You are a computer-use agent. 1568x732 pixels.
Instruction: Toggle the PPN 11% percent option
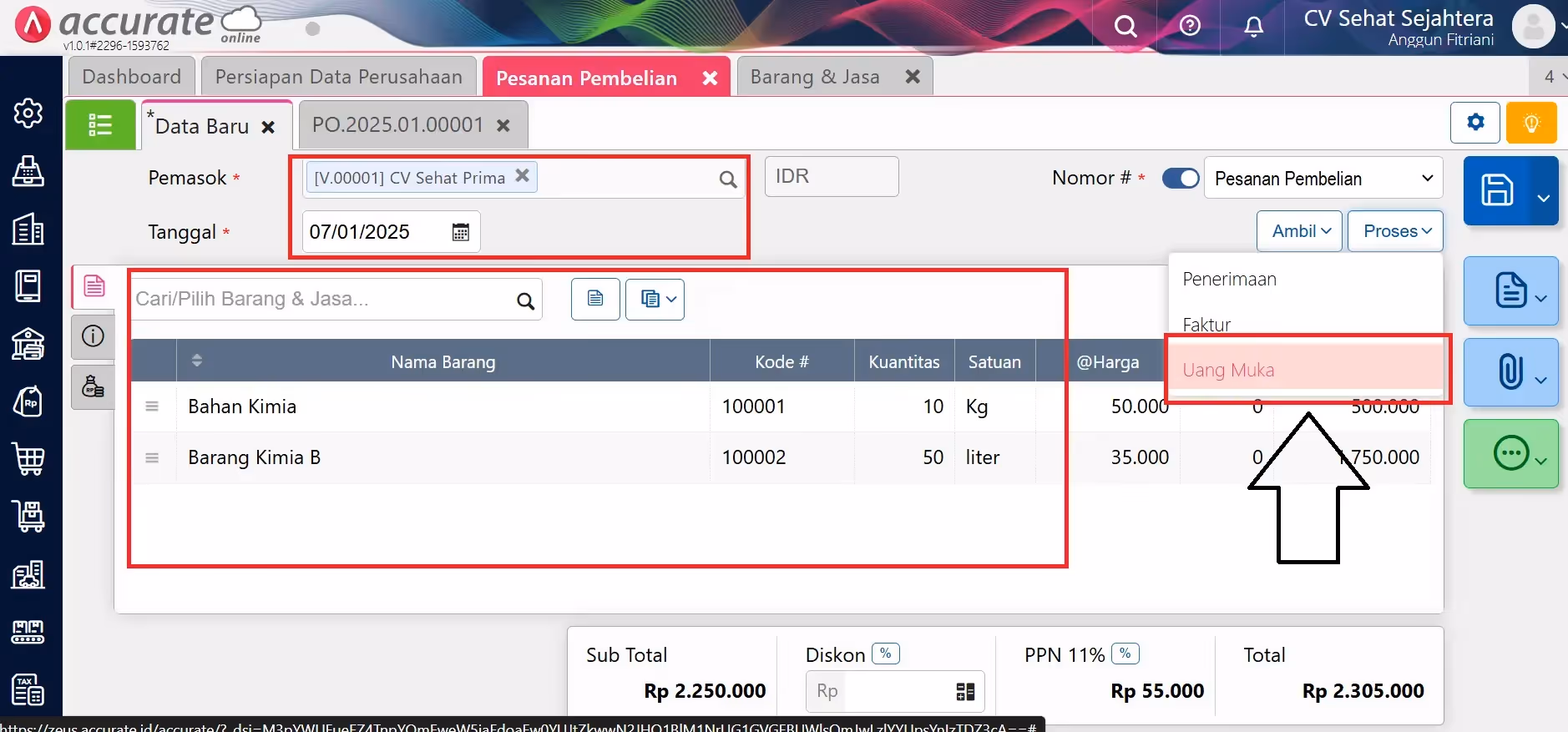pyautogui.click(x=1125, y=654)
